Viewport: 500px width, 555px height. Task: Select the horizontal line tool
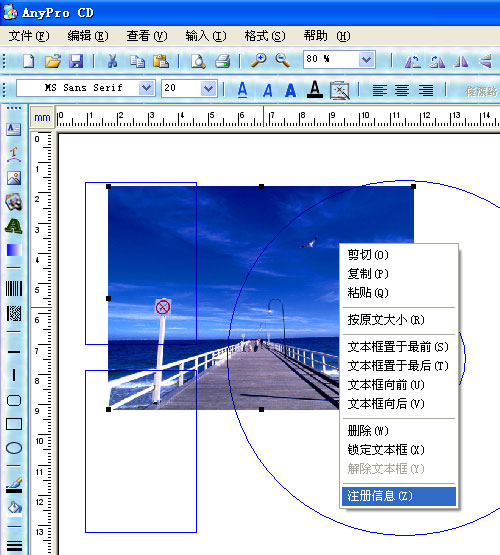[14, 352]
